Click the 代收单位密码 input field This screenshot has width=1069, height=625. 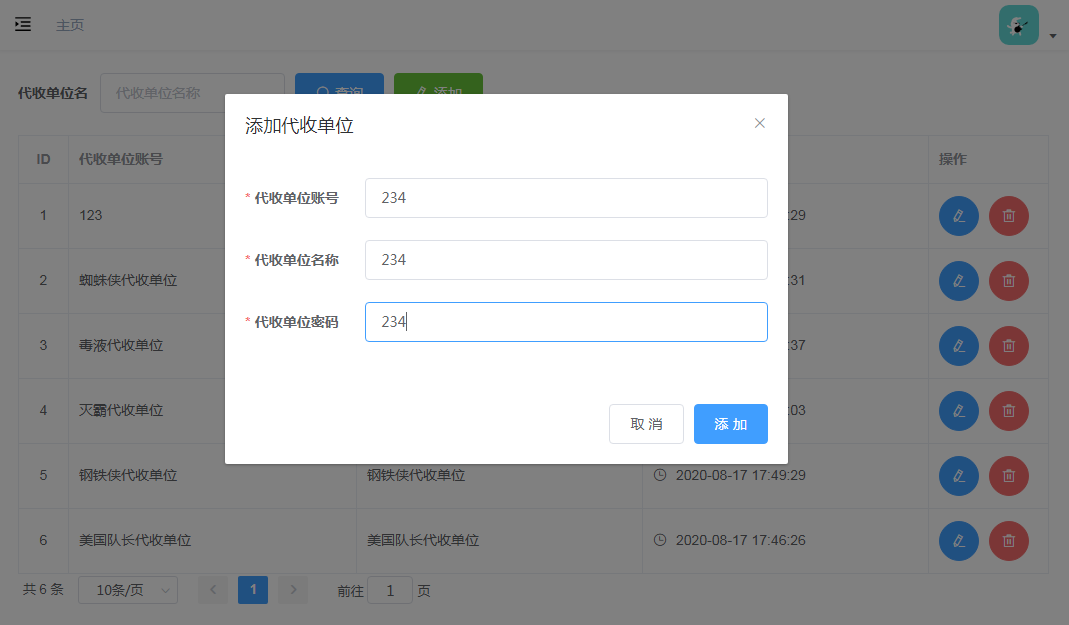(566, 321)
